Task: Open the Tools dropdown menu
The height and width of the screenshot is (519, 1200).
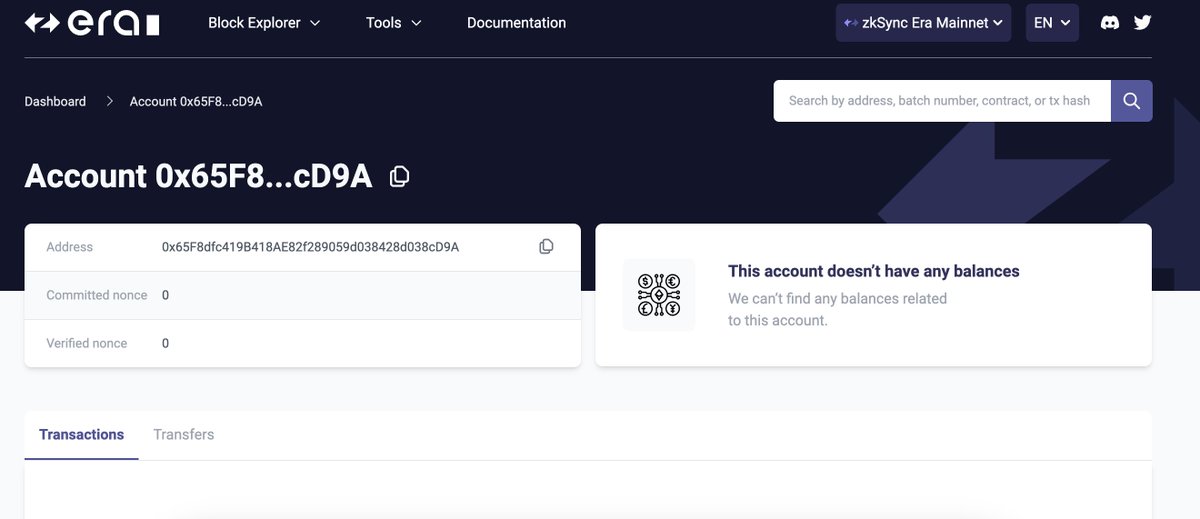Action: [x=394, y=22]
